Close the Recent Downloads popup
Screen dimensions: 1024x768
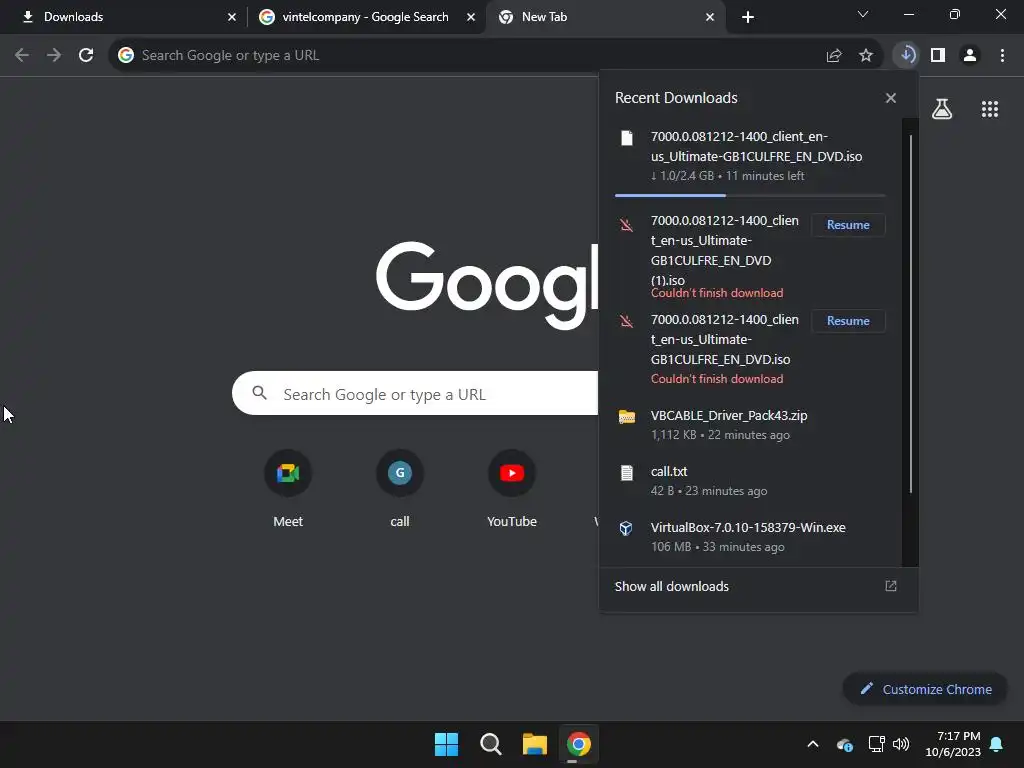(891, 98)
